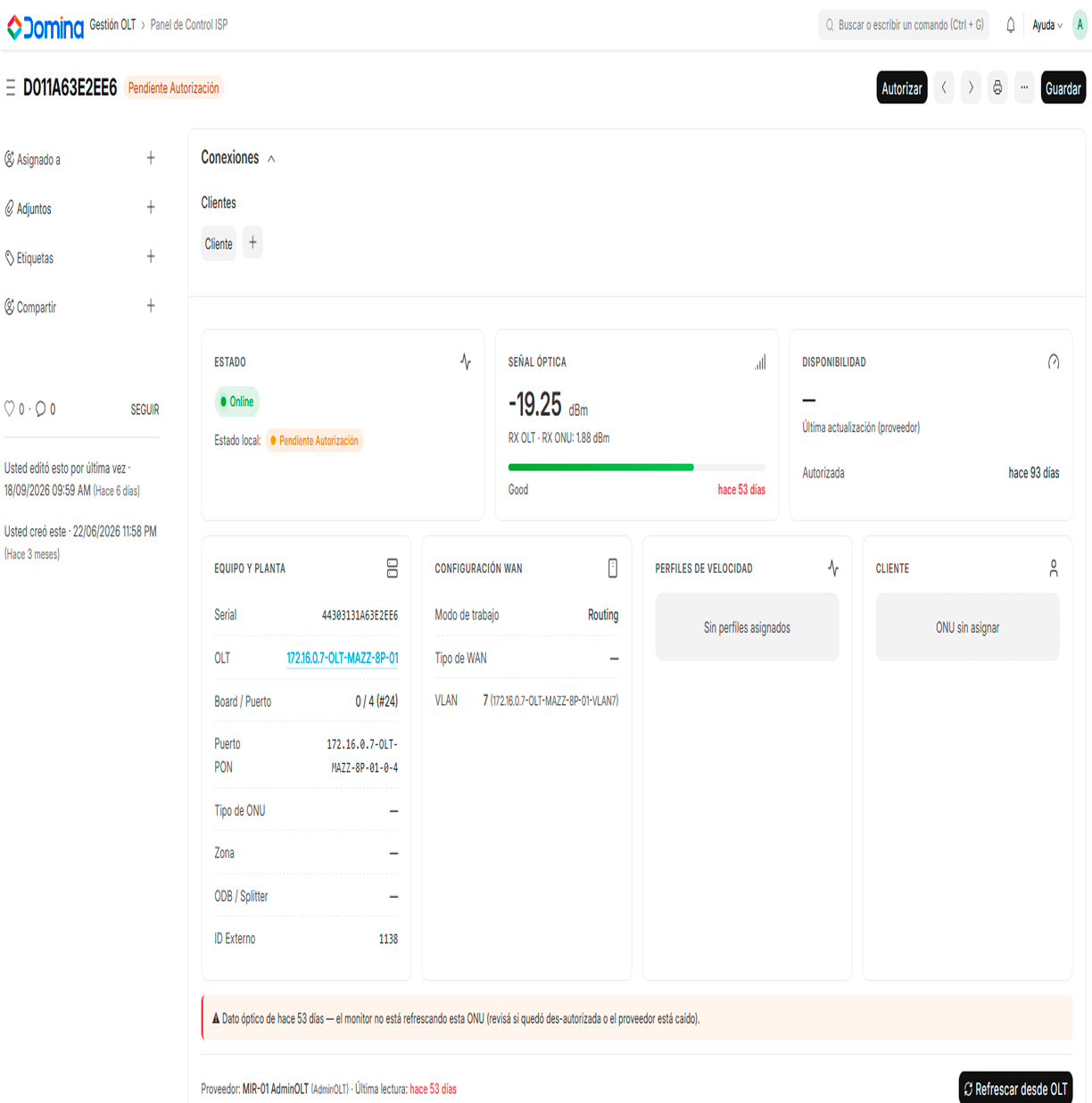Click Modo de trabajo value Routing
Screen dimensions: 1092x1103
coord(603,615)
